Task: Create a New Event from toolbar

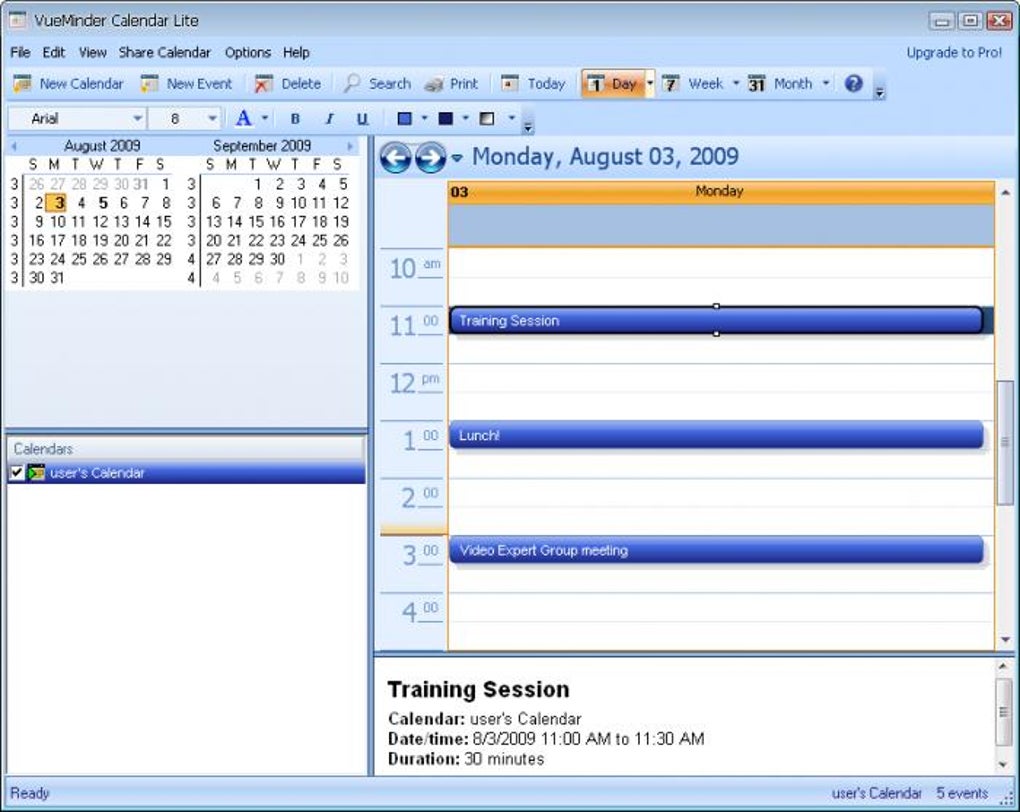Action: click(x=186, y=84)
